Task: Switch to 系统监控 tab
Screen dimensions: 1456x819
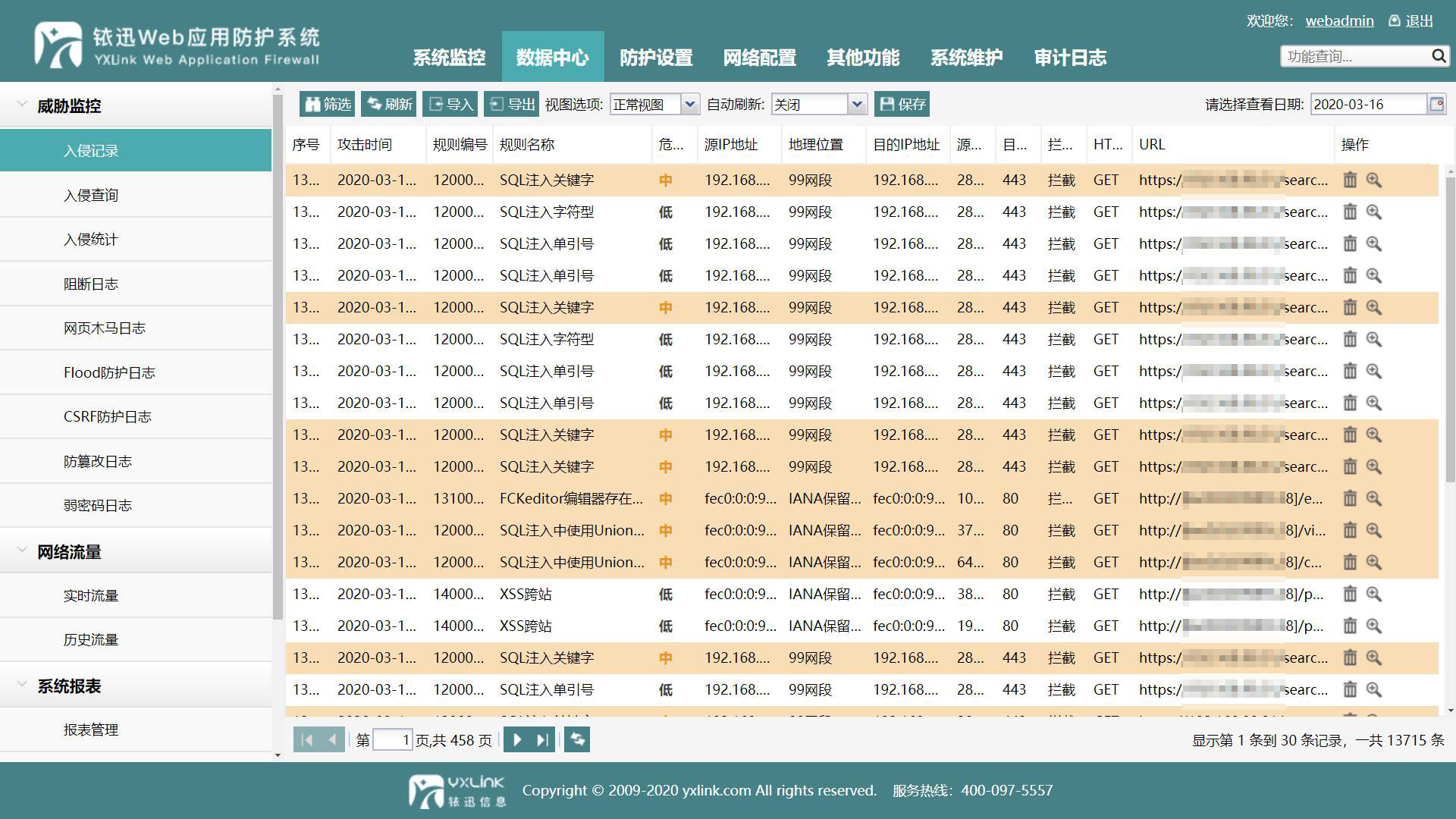Action: point(449,58)
